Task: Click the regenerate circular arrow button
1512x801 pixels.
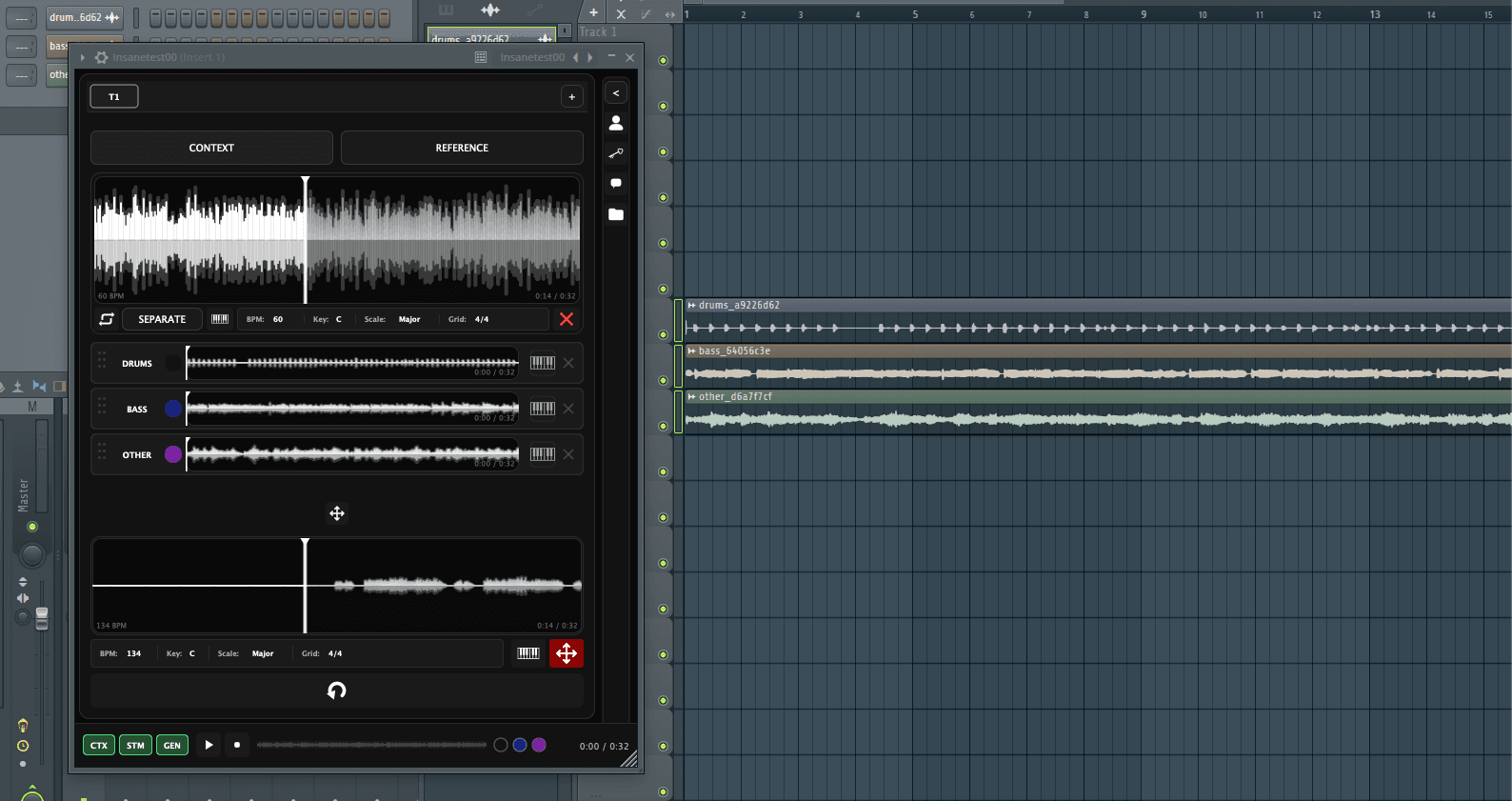Action: [337, 691]
